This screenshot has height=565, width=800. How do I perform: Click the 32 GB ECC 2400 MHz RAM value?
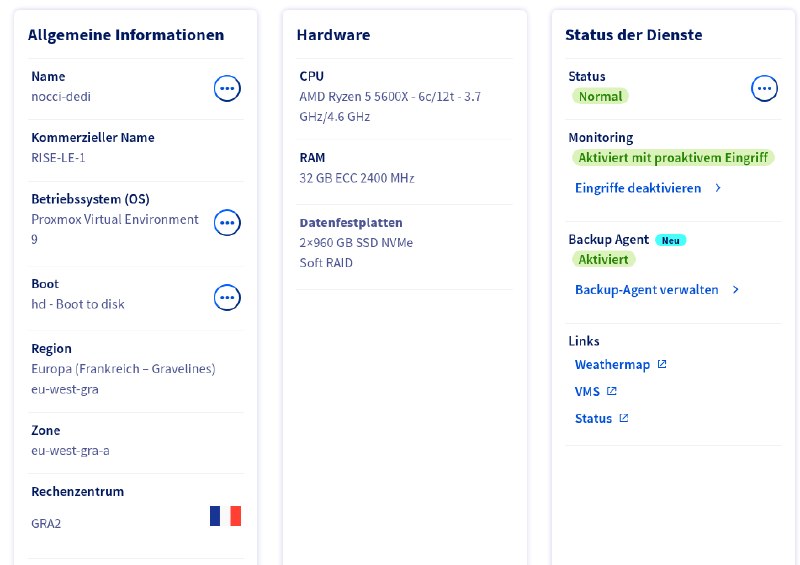357,178
